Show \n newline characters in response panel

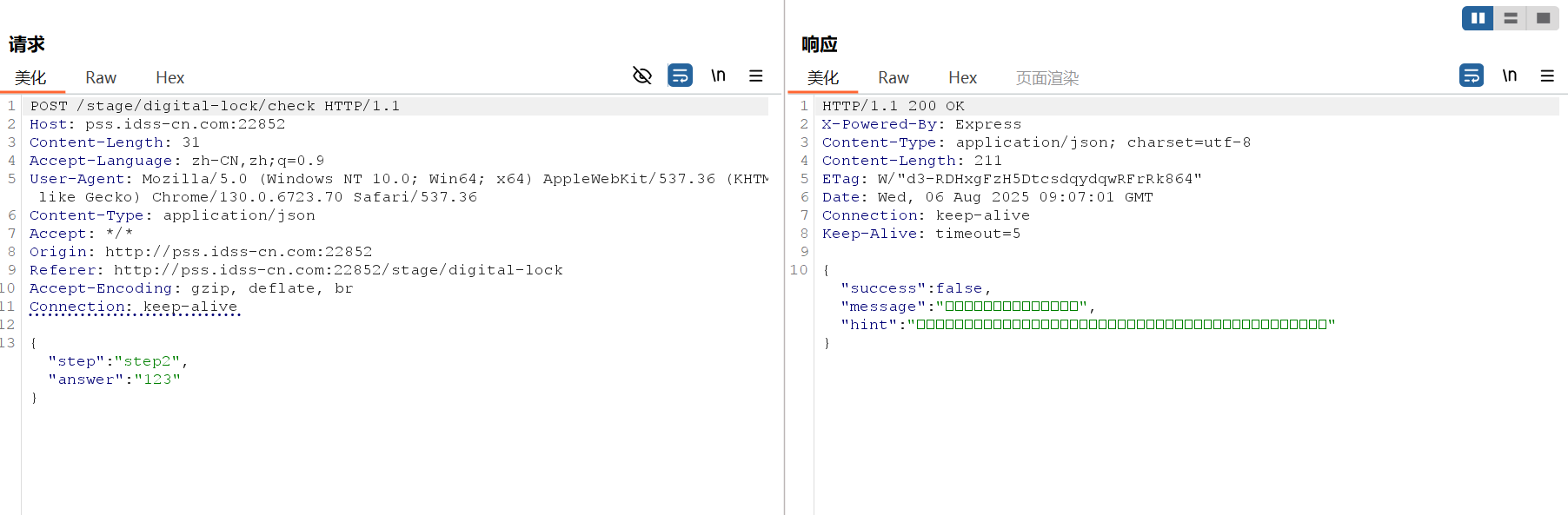(1510, 76)
